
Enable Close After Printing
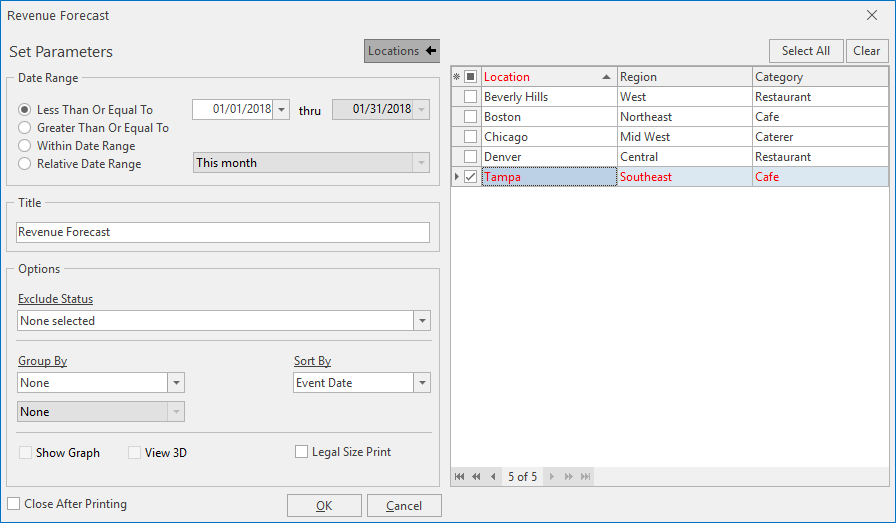(x=14, y=504)
